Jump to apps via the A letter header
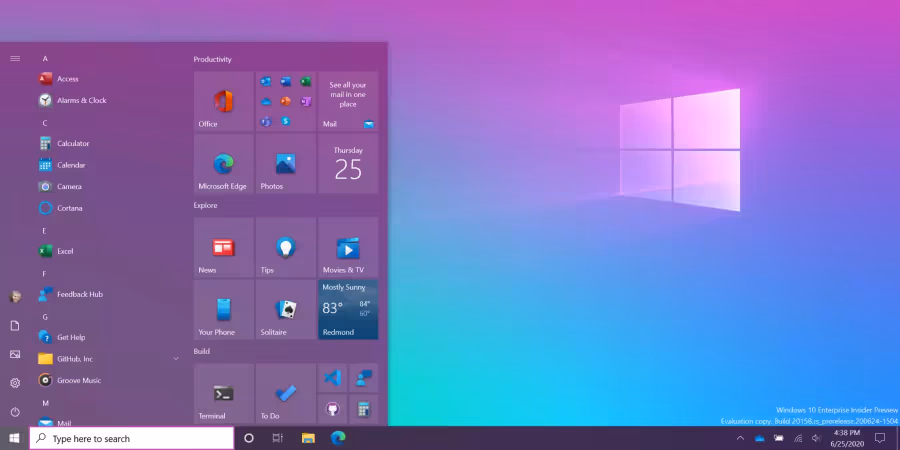The height and width of the screenshot is (450, 900). point(45,59)
